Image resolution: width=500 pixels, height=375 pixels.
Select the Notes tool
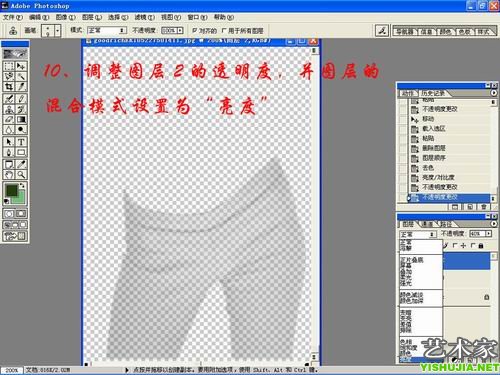coord(9,164)
